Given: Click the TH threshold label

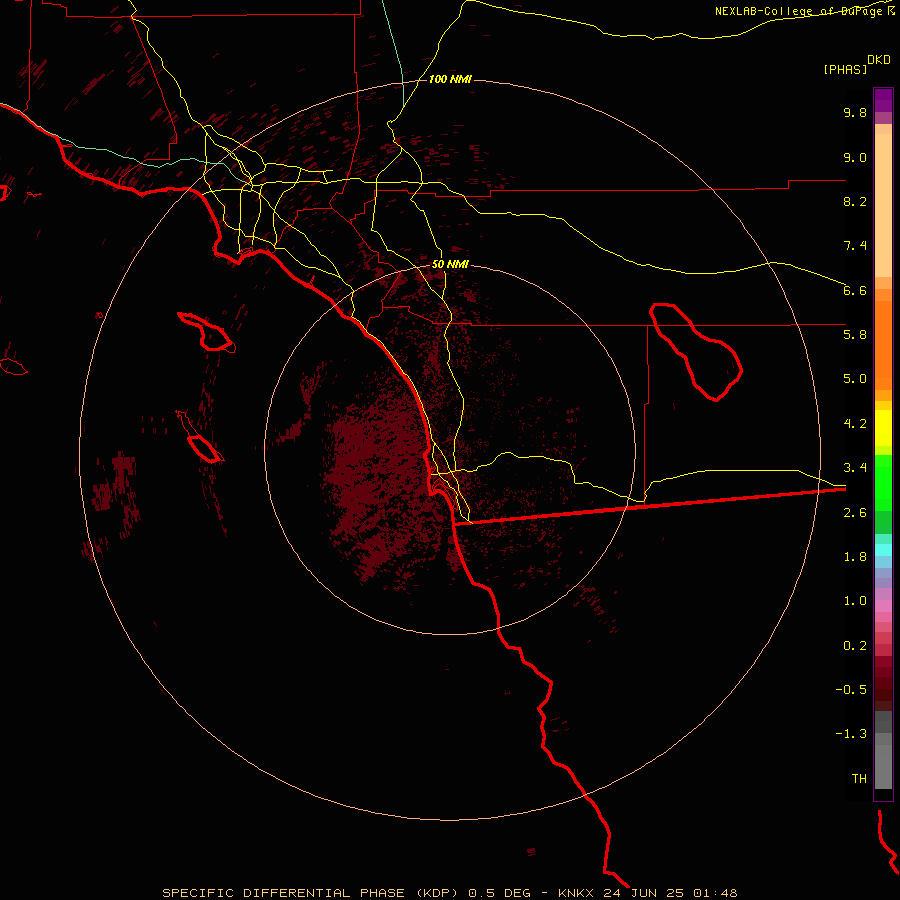Looking at the screenshot, I should [859, 779].
